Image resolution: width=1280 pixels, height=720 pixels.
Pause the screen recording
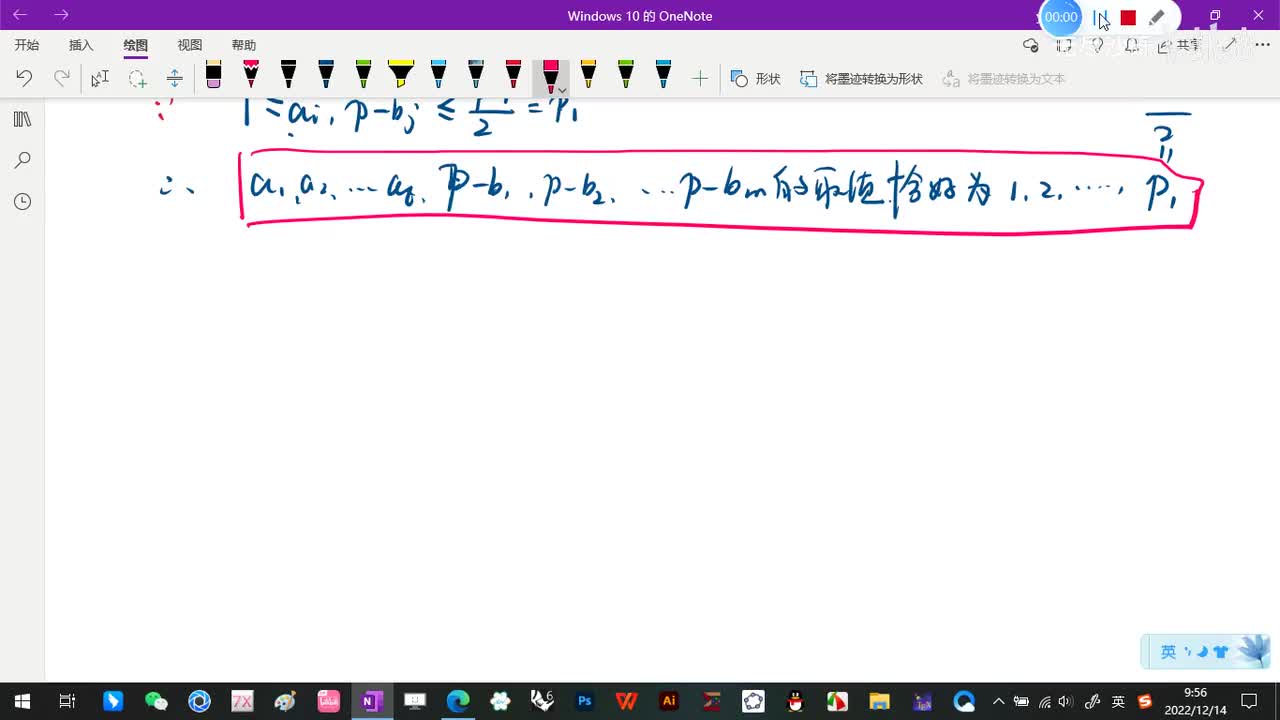[1100, 18]
